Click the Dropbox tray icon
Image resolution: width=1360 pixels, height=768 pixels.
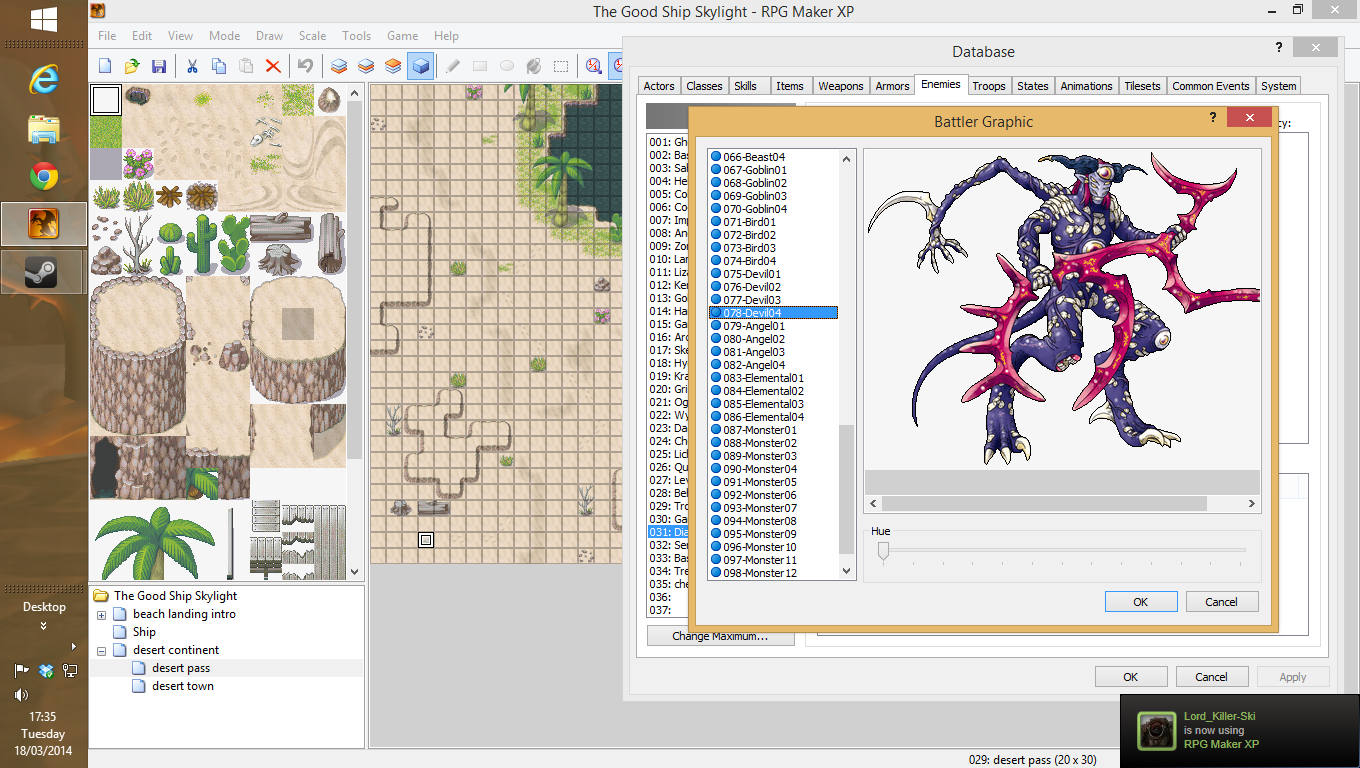(46, 670)
